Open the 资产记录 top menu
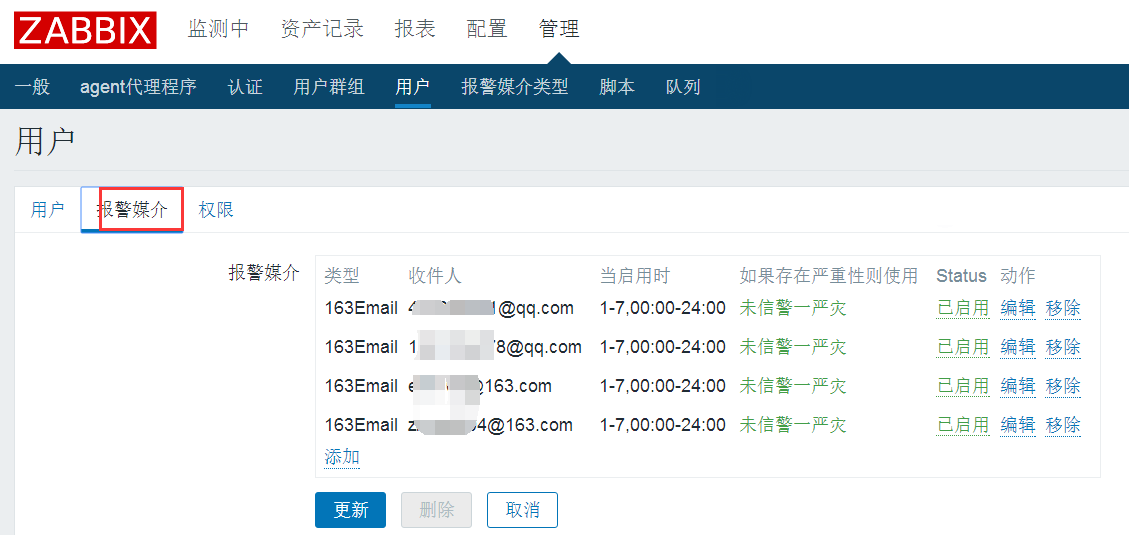The image size is (1129, 535). click(x=322, y=29)
